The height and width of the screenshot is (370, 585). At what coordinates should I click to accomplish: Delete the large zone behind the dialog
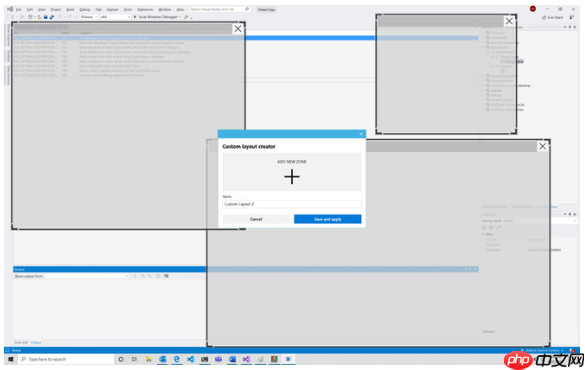pyautogui.click(x=542, y=146)
